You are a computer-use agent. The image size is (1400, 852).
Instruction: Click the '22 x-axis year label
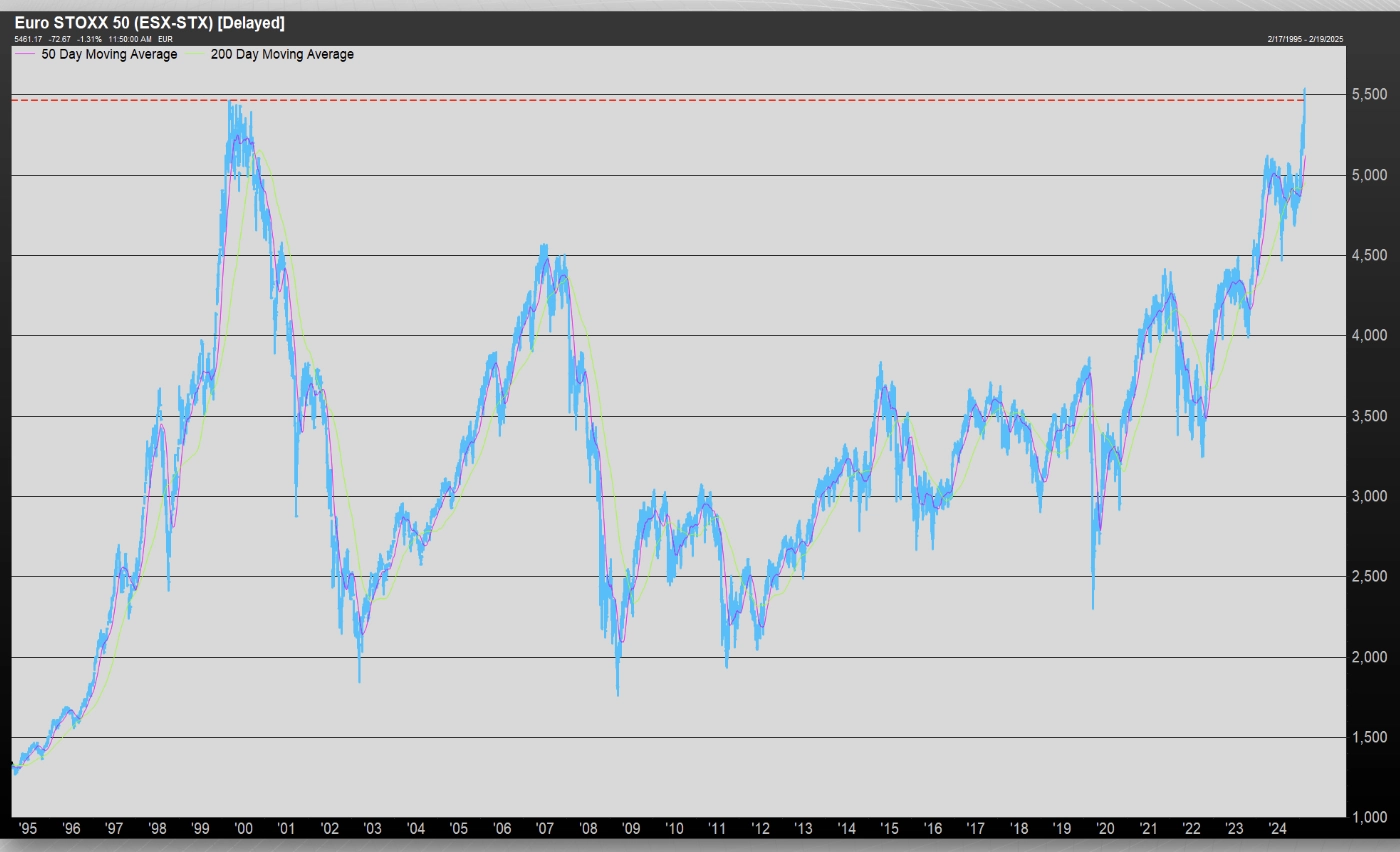[x=1191, y=828]
